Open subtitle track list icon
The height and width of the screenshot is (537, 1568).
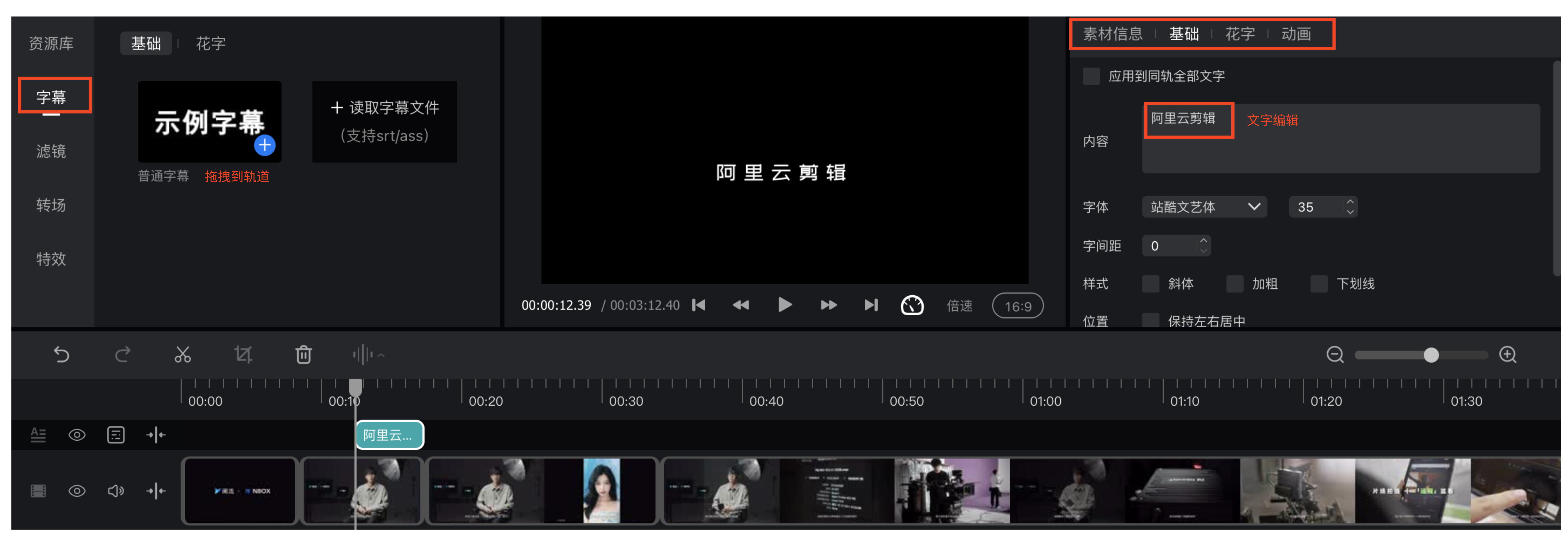point(116,435)
